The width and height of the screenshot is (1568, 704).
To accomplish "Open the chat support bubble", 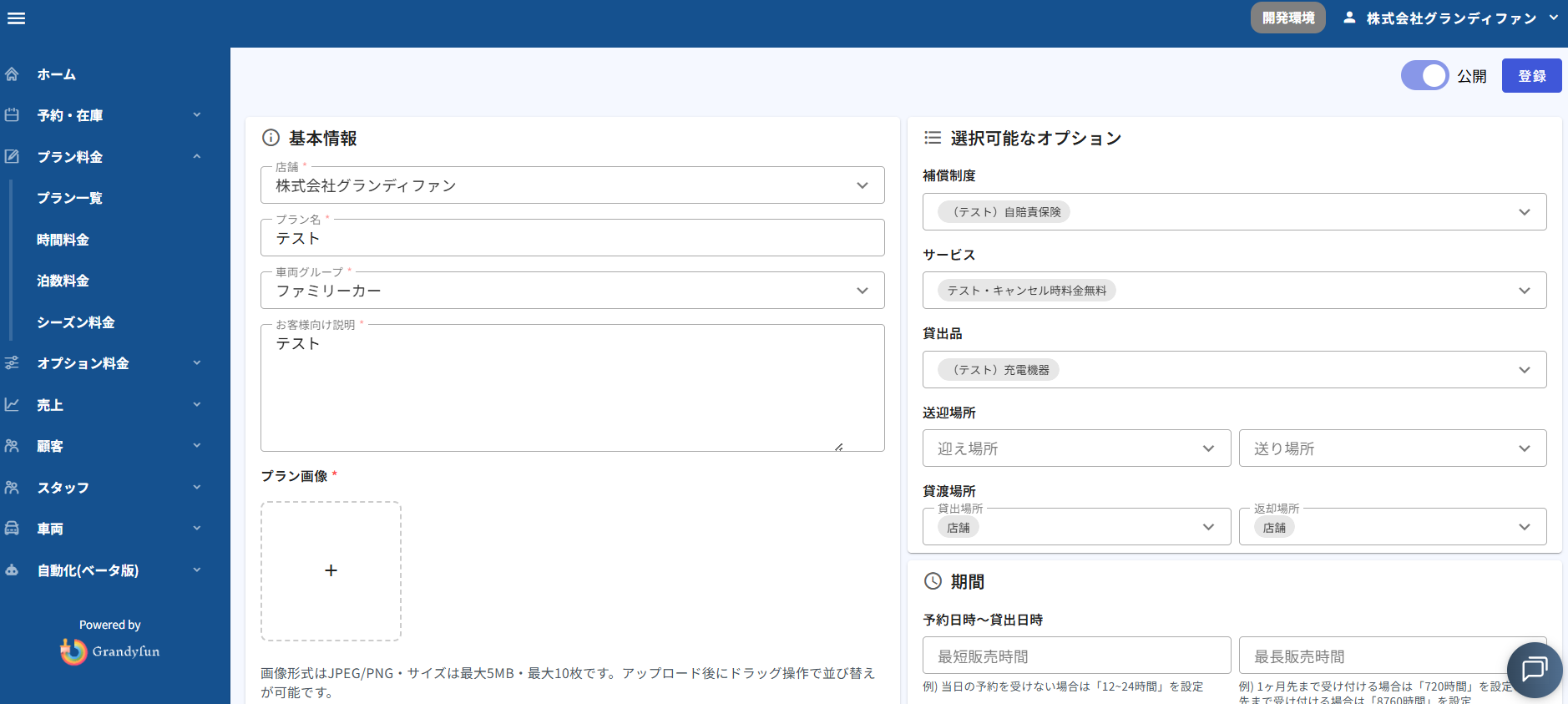I will click(x=1534, y=669).
